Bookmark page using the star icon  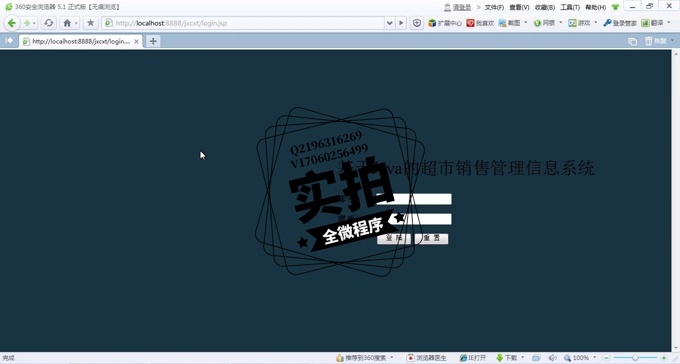point(90,23)
